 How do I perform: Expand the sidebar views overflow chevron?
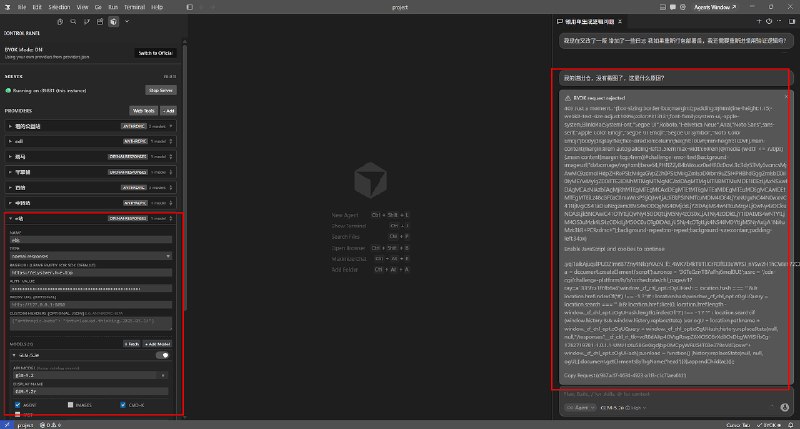point(127,22)
